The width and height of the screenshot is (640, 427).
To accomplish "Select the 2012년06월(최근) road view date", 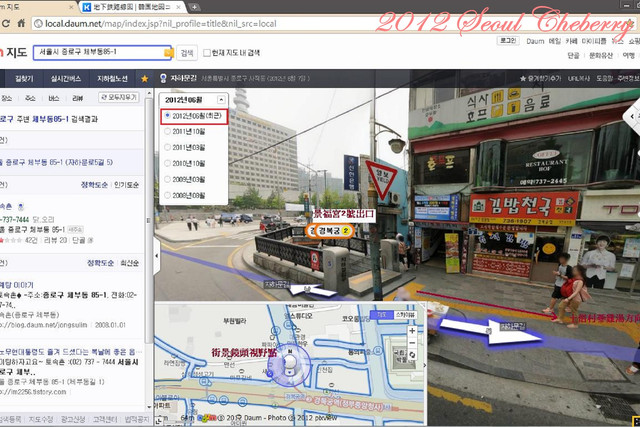I will click(x=194, y=116).
